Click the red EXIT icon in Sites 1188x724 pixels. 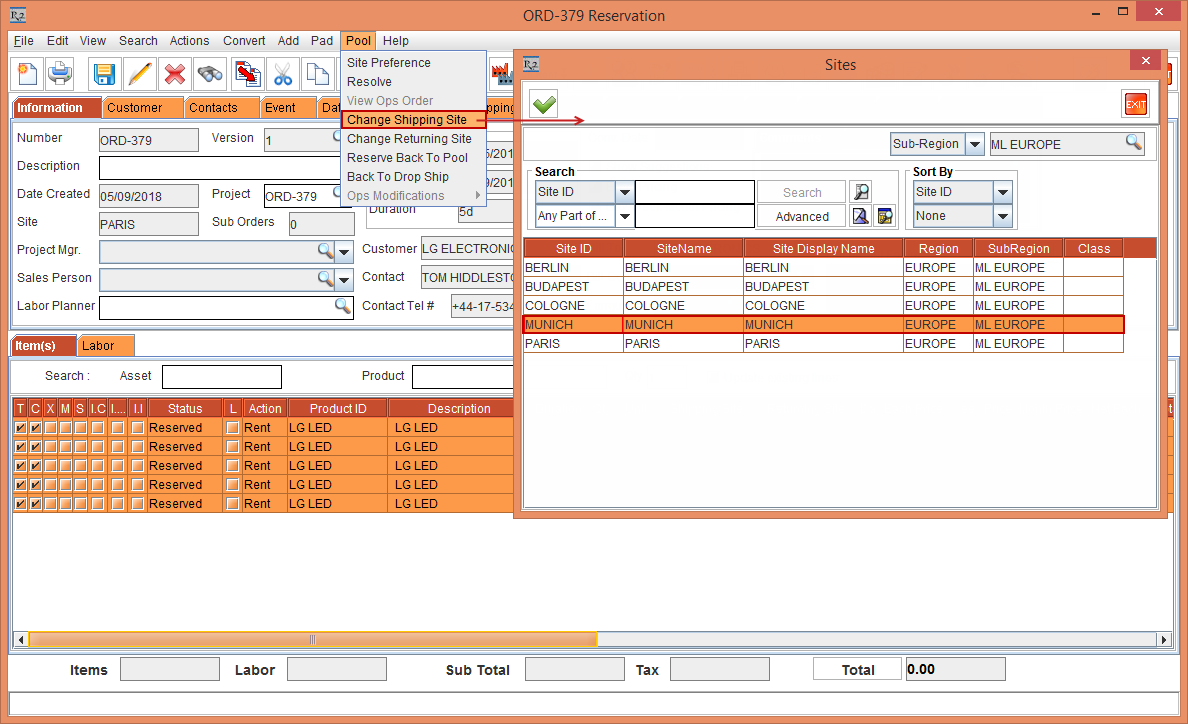pos(1135,104)
